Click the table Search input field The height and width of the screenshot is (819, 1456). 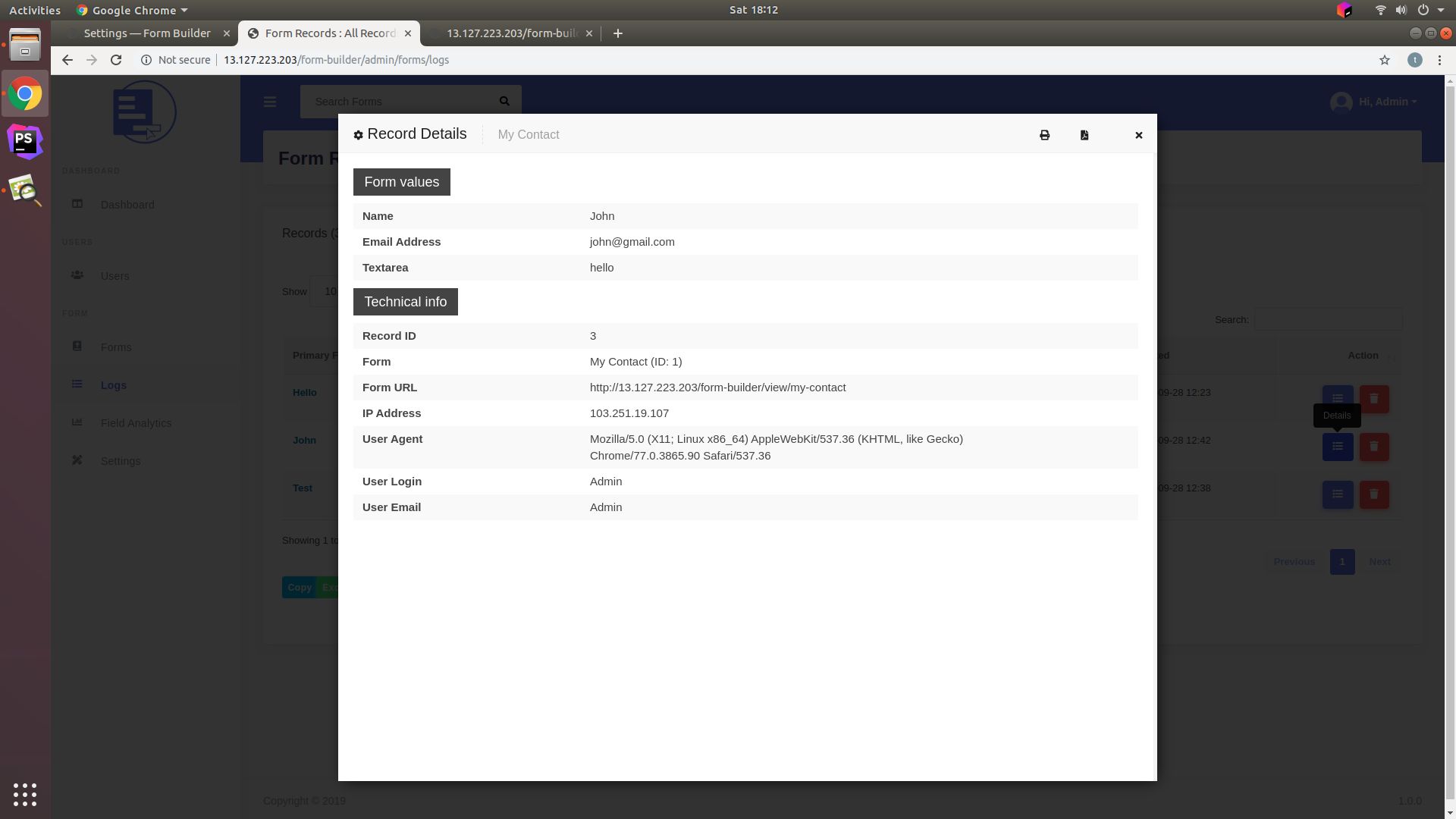1327,319
